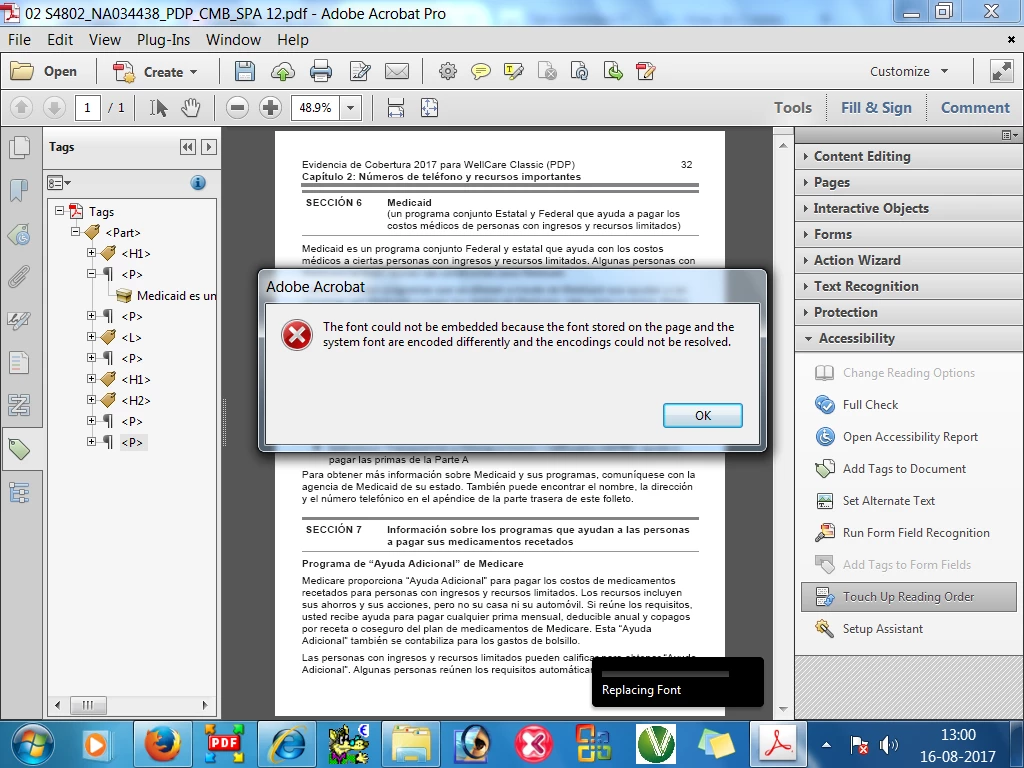Expand the first <H1> tag

91,253
